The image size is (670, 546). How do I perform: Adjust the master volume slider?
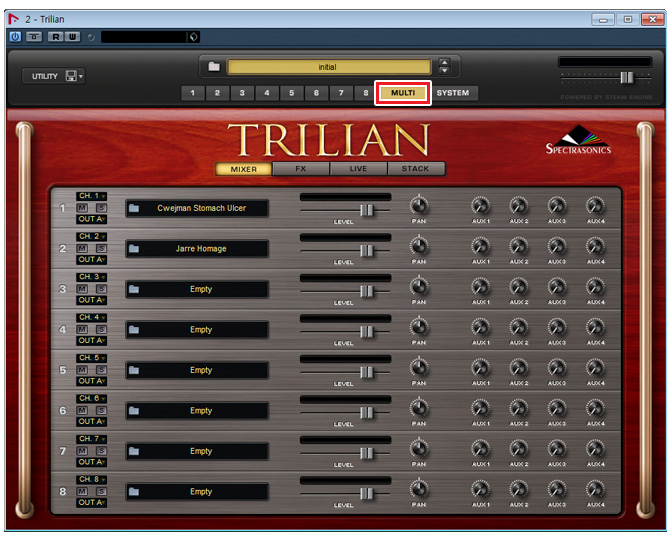click(626, 77)
